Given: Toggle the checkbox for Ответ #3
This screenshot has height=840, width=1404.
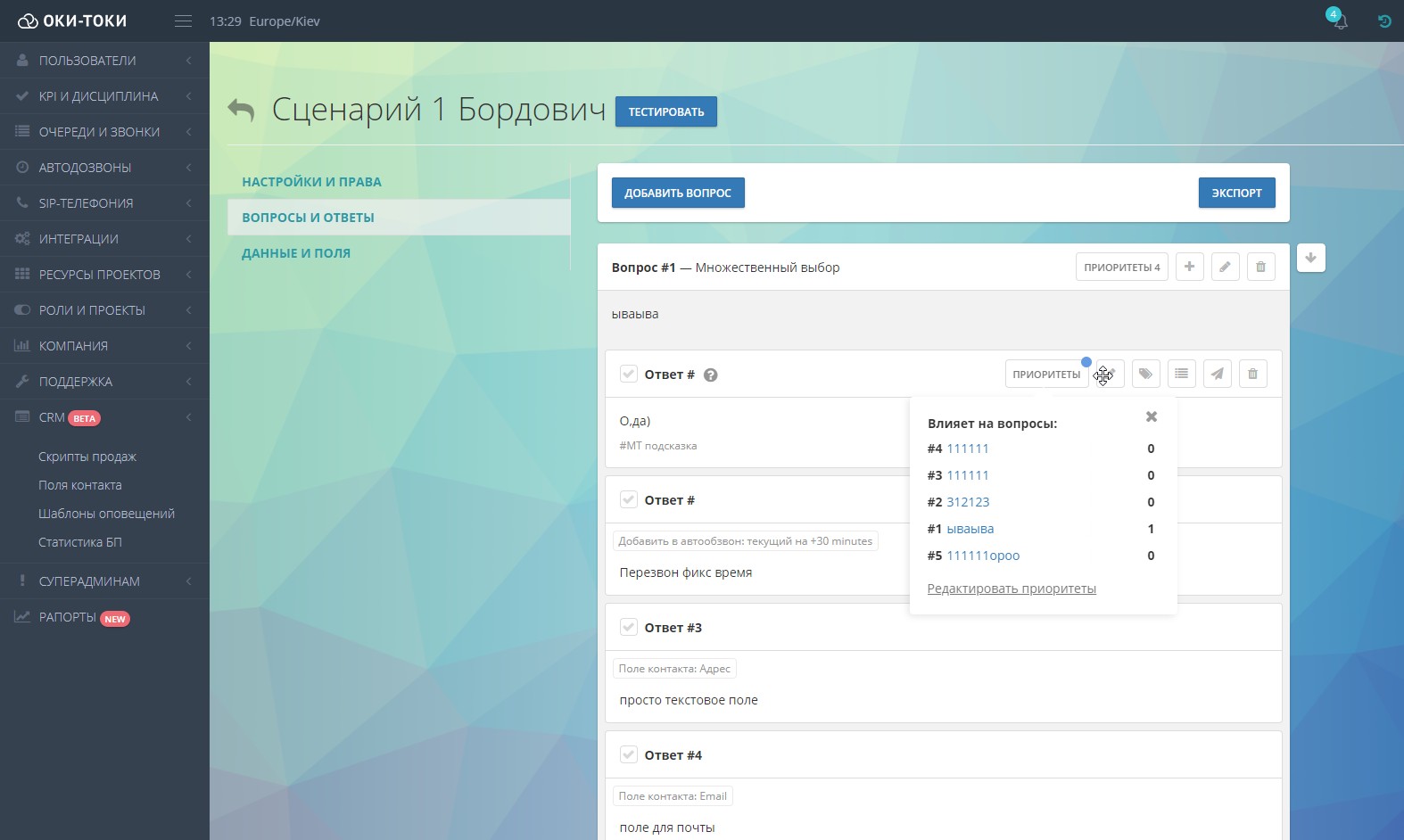Looking at the screenshot, I should click(629, 627).
